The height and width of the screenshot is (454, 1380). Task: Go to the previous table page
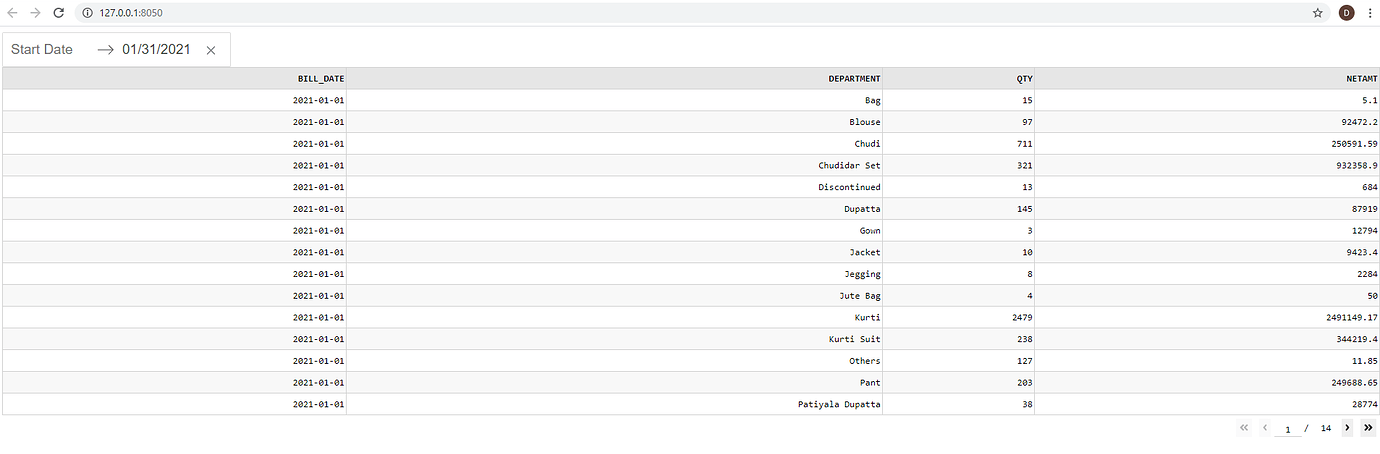click(1265, 428)
